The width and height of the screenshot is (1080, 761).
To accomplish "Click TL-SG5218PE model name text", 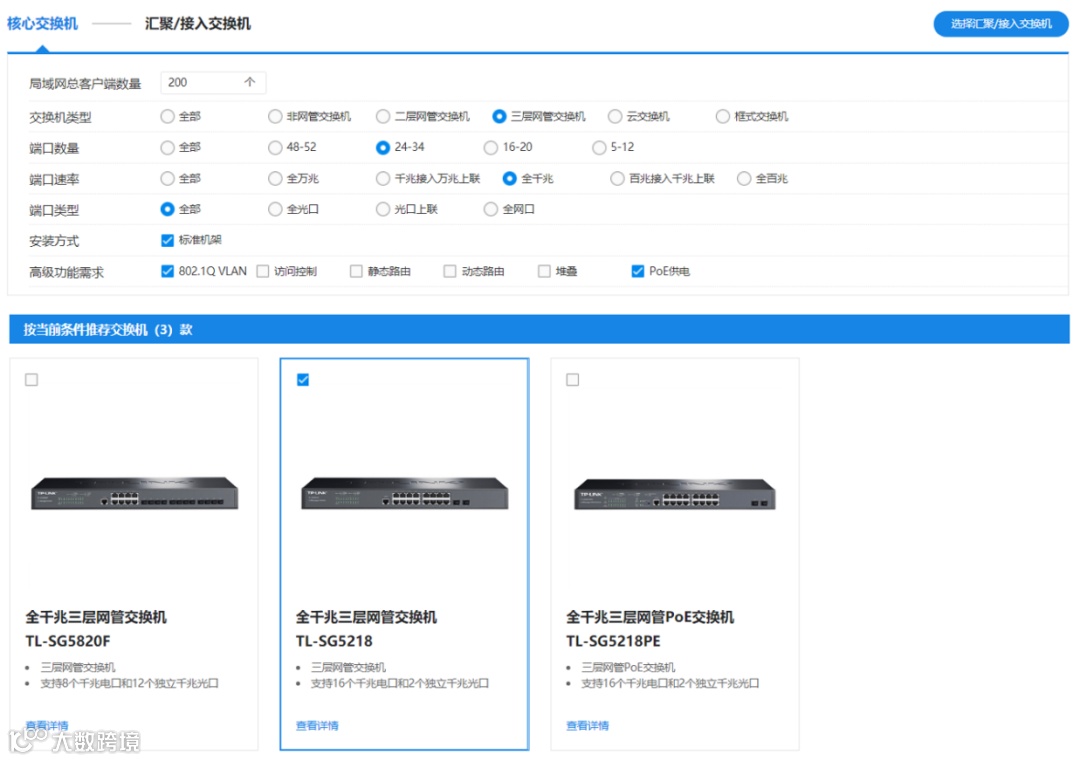I will click(613, 641).
